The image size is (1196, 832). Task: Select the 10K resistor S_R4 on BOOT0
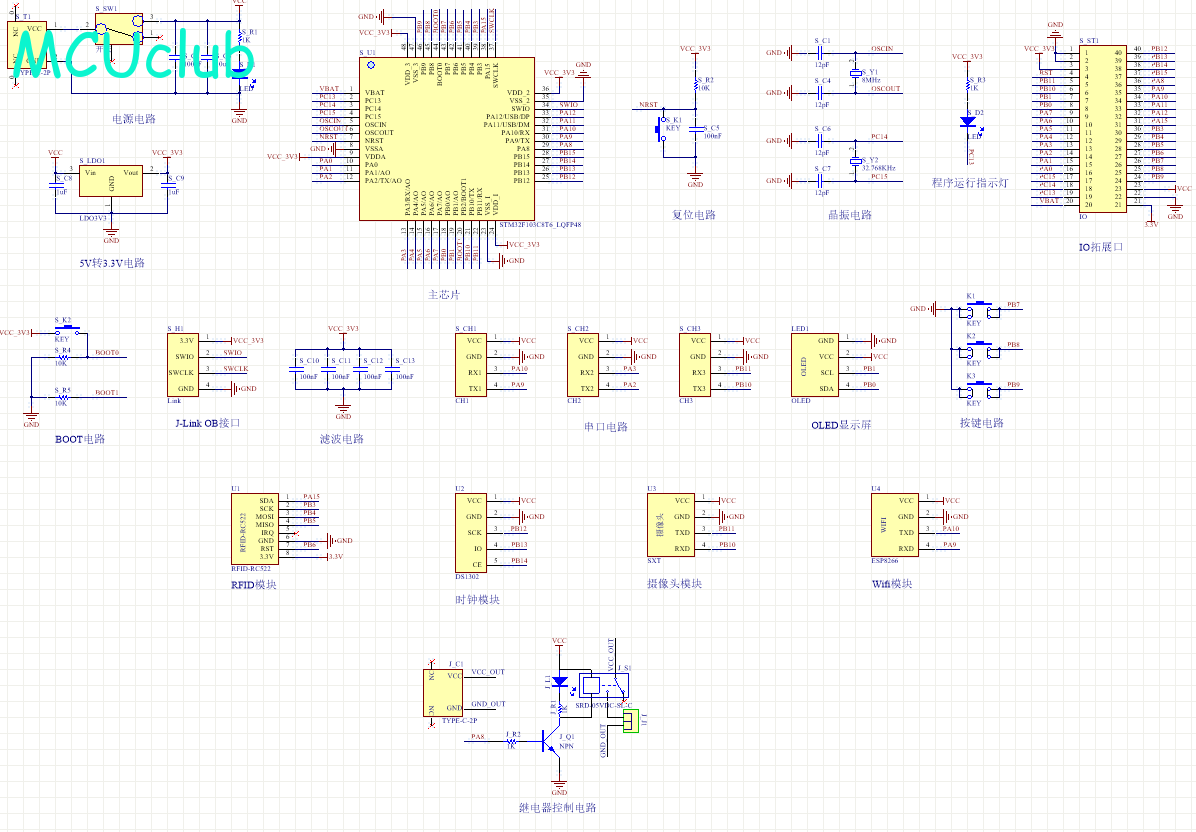coord(63,356)
